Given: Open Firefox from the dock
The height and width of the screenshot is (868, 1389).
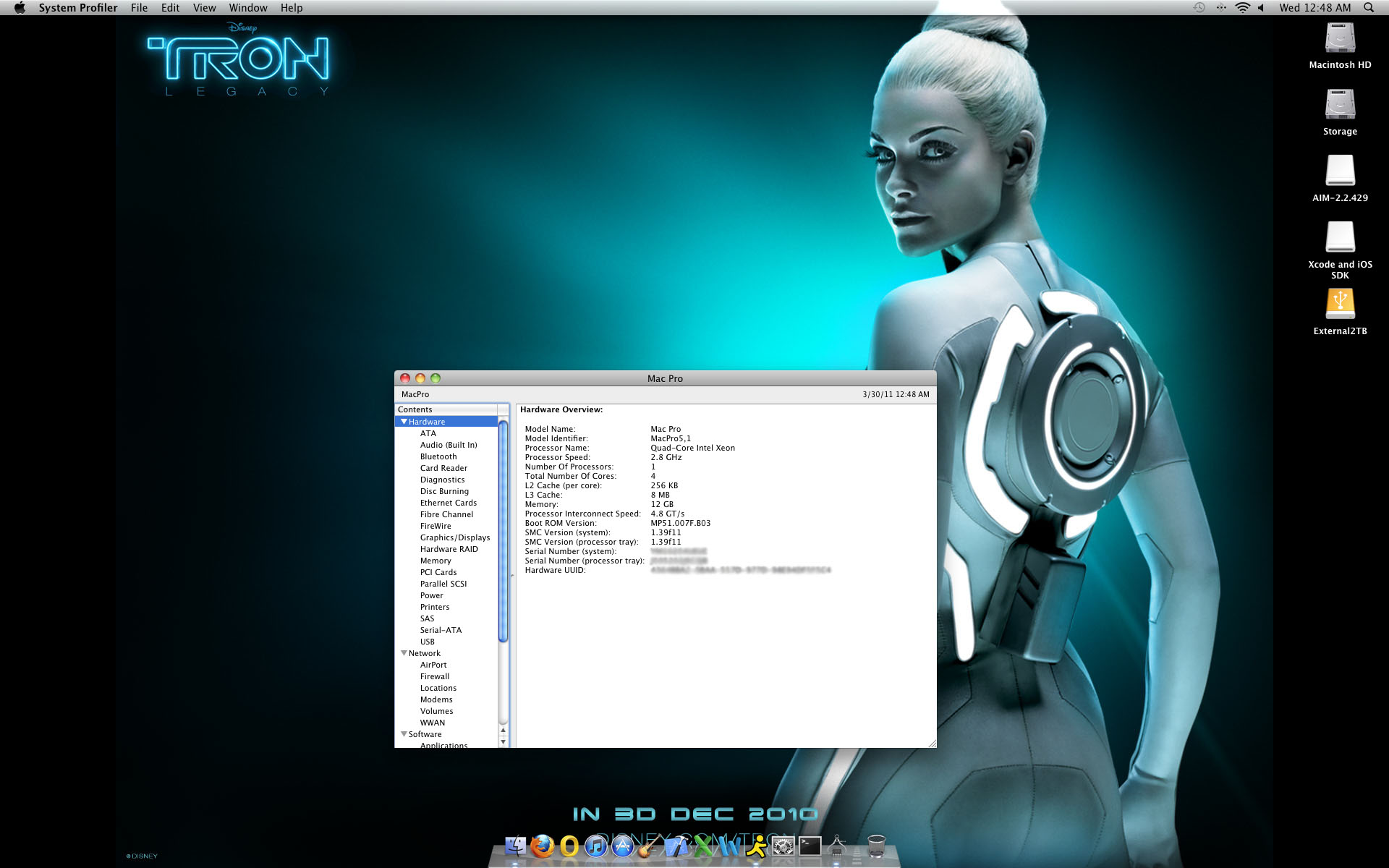Looking at the screenshot, I should (x=543, y=846).
